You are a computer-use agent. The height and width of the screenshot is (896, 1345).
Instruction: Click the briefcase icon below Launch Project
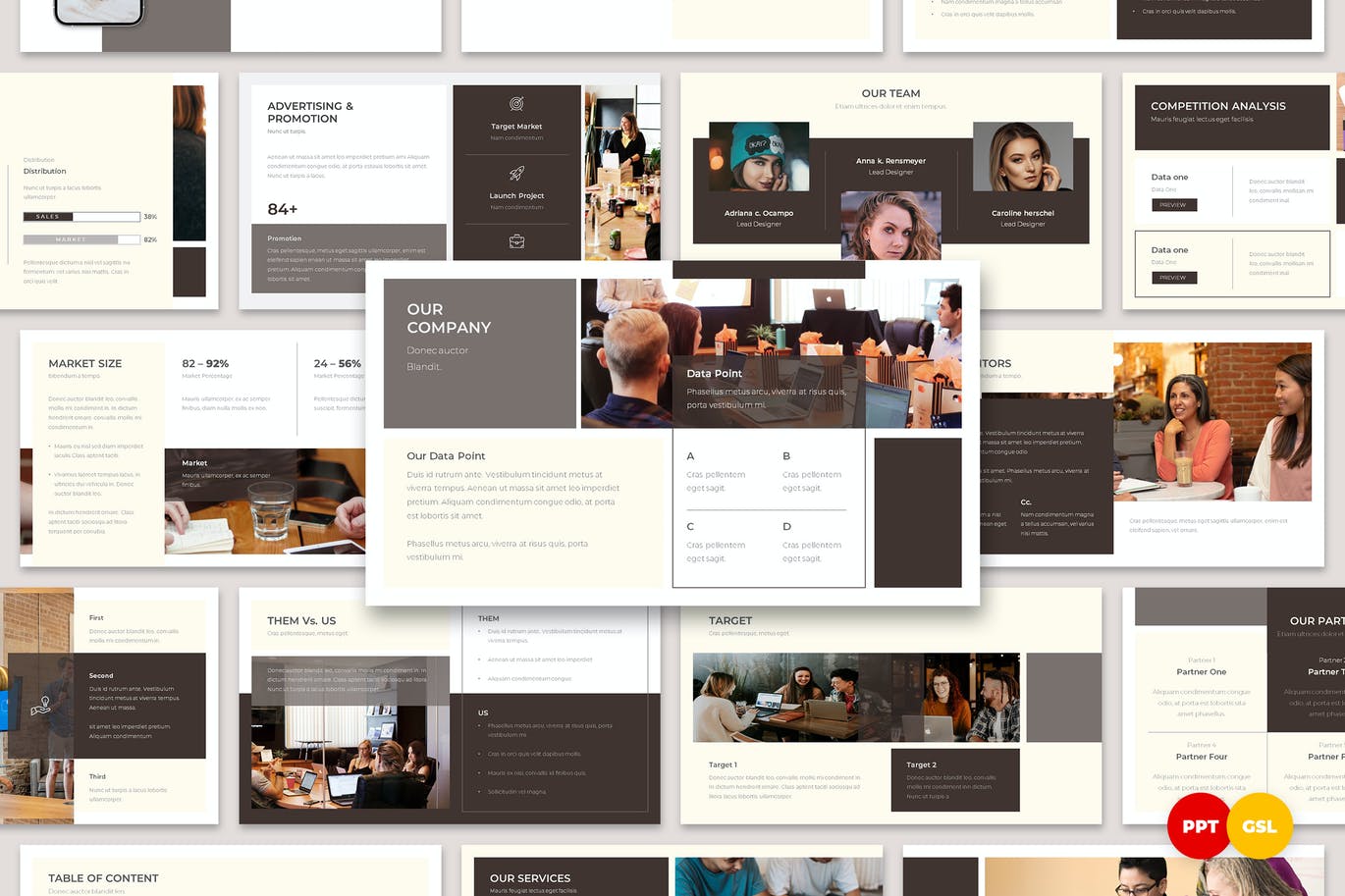516,241
